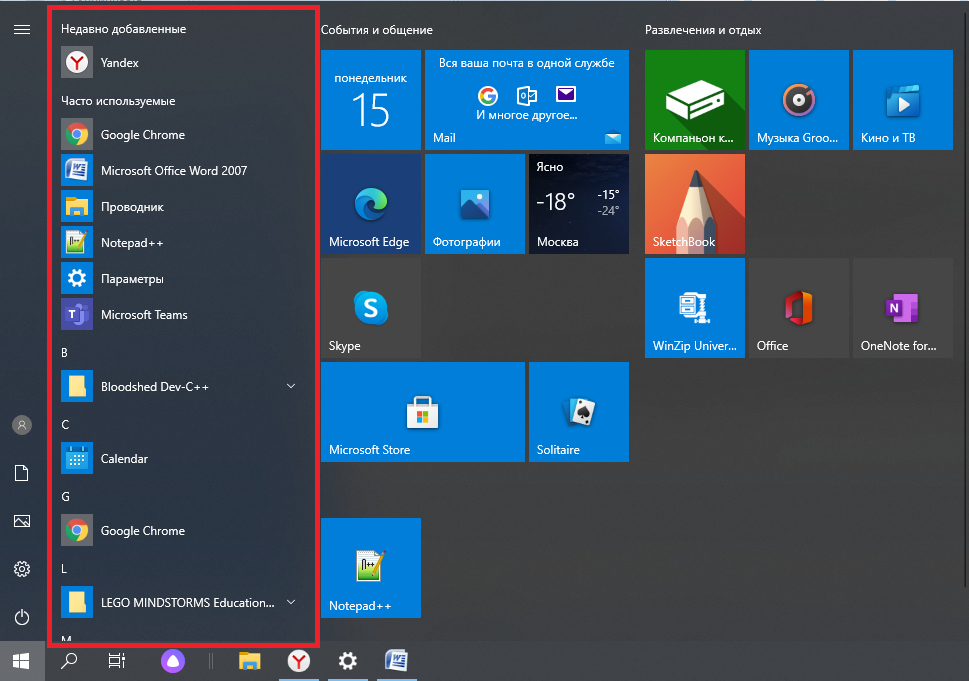Open the Mail tile
Image resolution: width=969 pixels, height=681 pixels.
(x=527, y=100)
